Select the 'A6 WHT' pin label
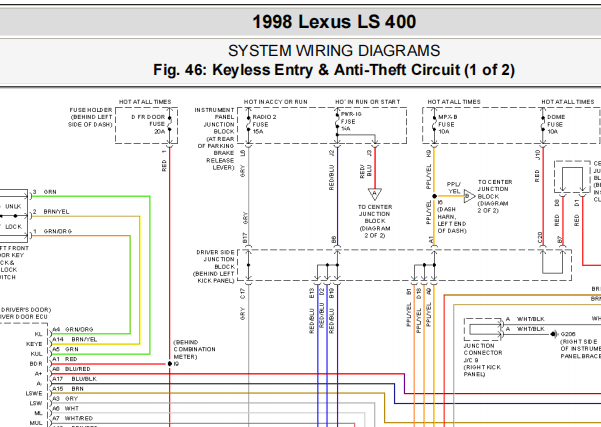The height and width of the screenshot is (427, 601). pos(66,409)
